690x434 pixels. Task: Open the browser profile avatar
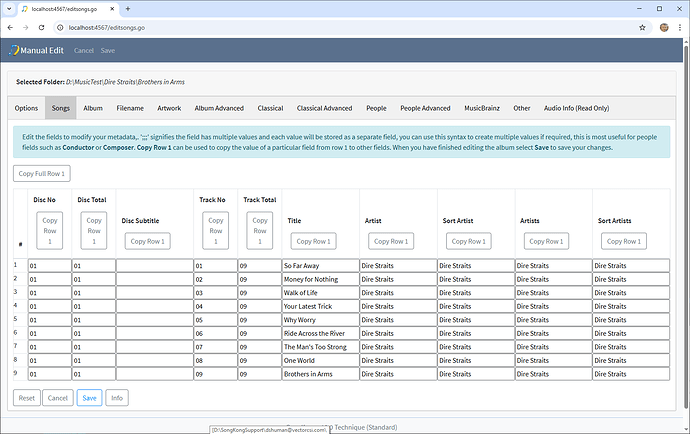coord(663,27)
